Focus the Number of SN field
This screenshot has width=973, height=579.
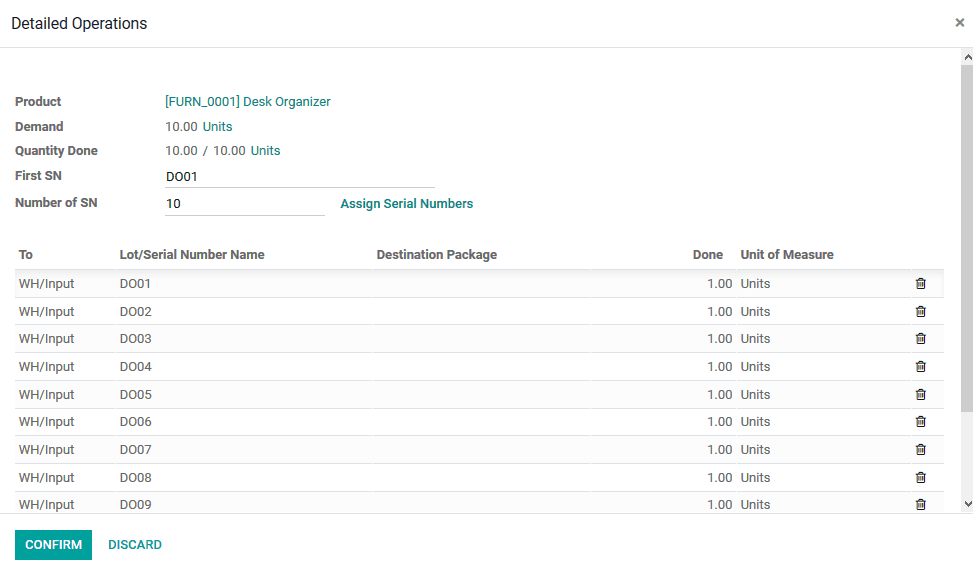pos(244,204)
